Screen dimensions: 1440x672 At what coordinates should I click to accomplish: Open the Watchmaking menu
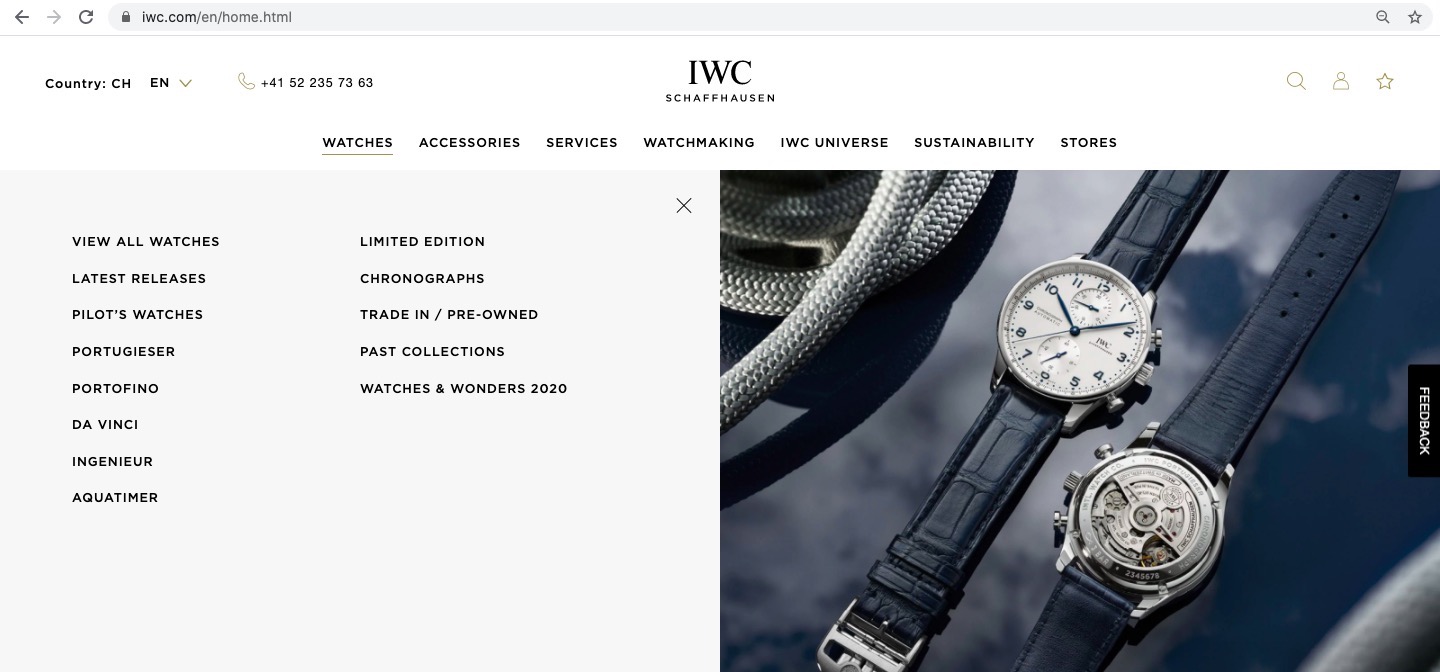(x=699, y=143)
